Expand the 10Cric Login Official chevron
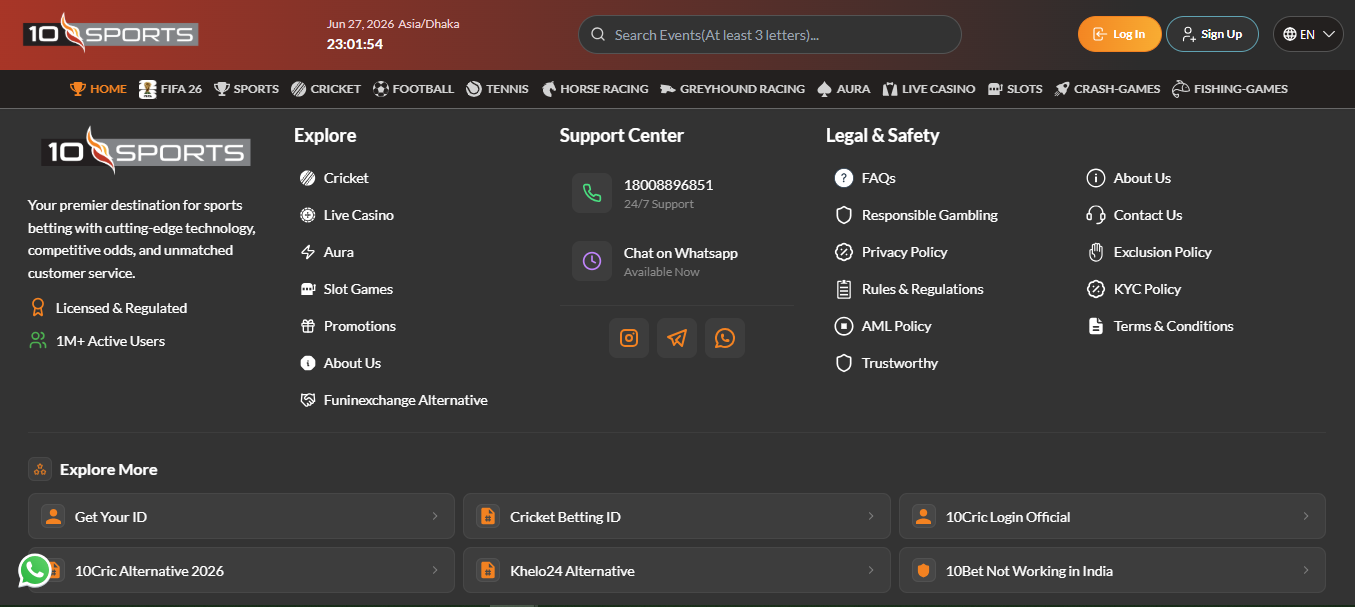Image resolution: width=1355 pixels, height=607 pixels. 1306,516
